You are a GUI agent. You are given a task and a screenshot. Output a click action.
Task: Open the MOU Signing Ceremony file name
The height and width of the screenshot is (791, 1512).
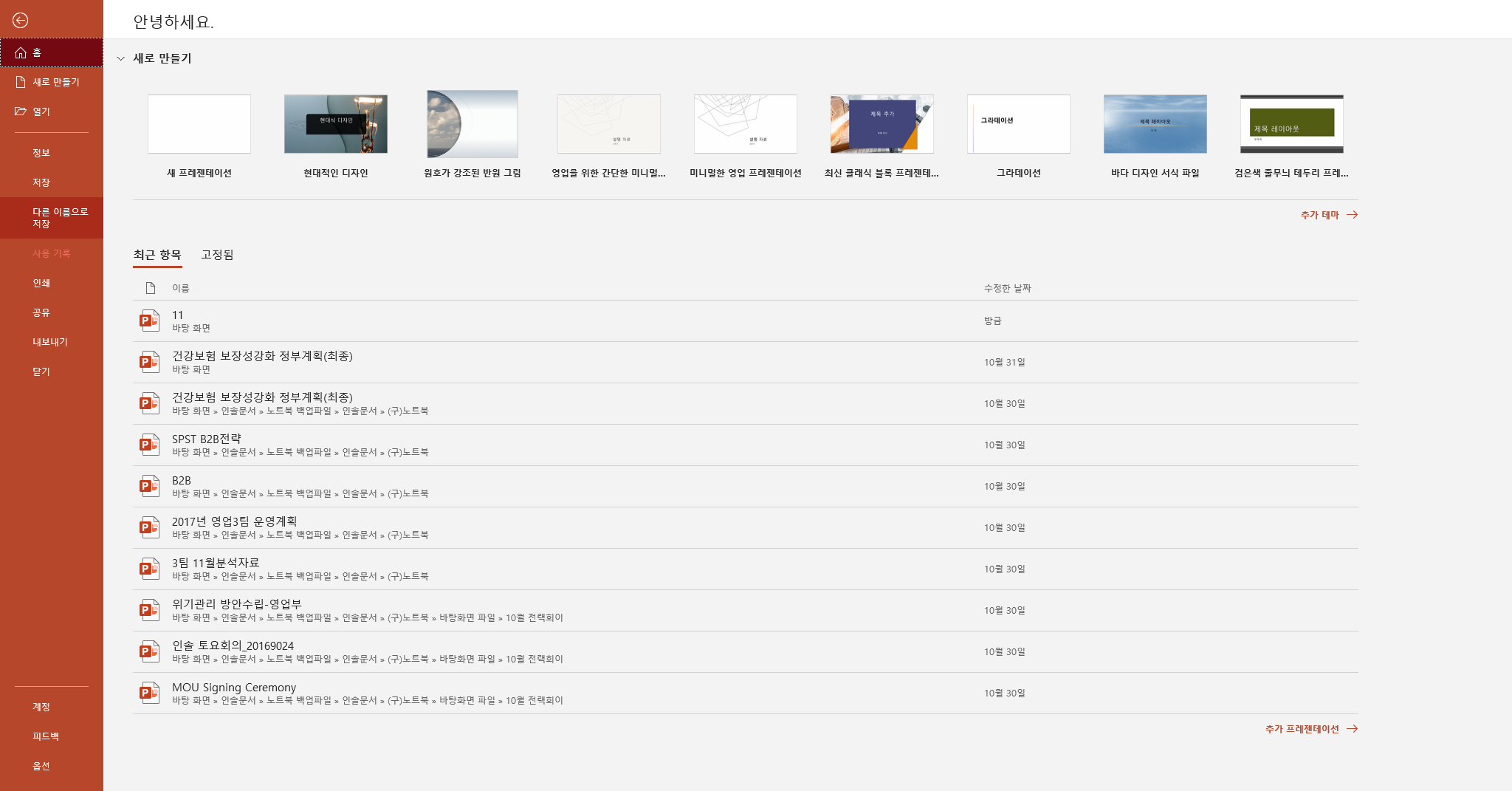pyautogui.click(x=234, y=687)
